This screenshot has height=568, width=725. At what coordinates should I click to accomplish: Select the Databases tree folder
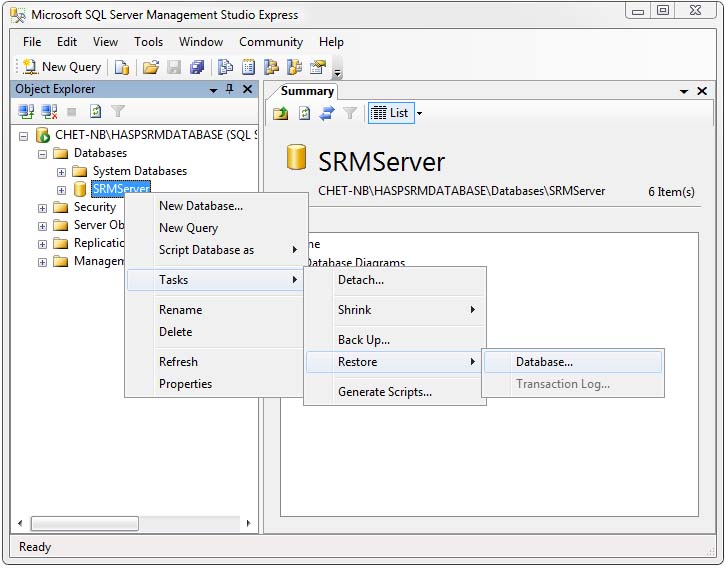(100, 153)
